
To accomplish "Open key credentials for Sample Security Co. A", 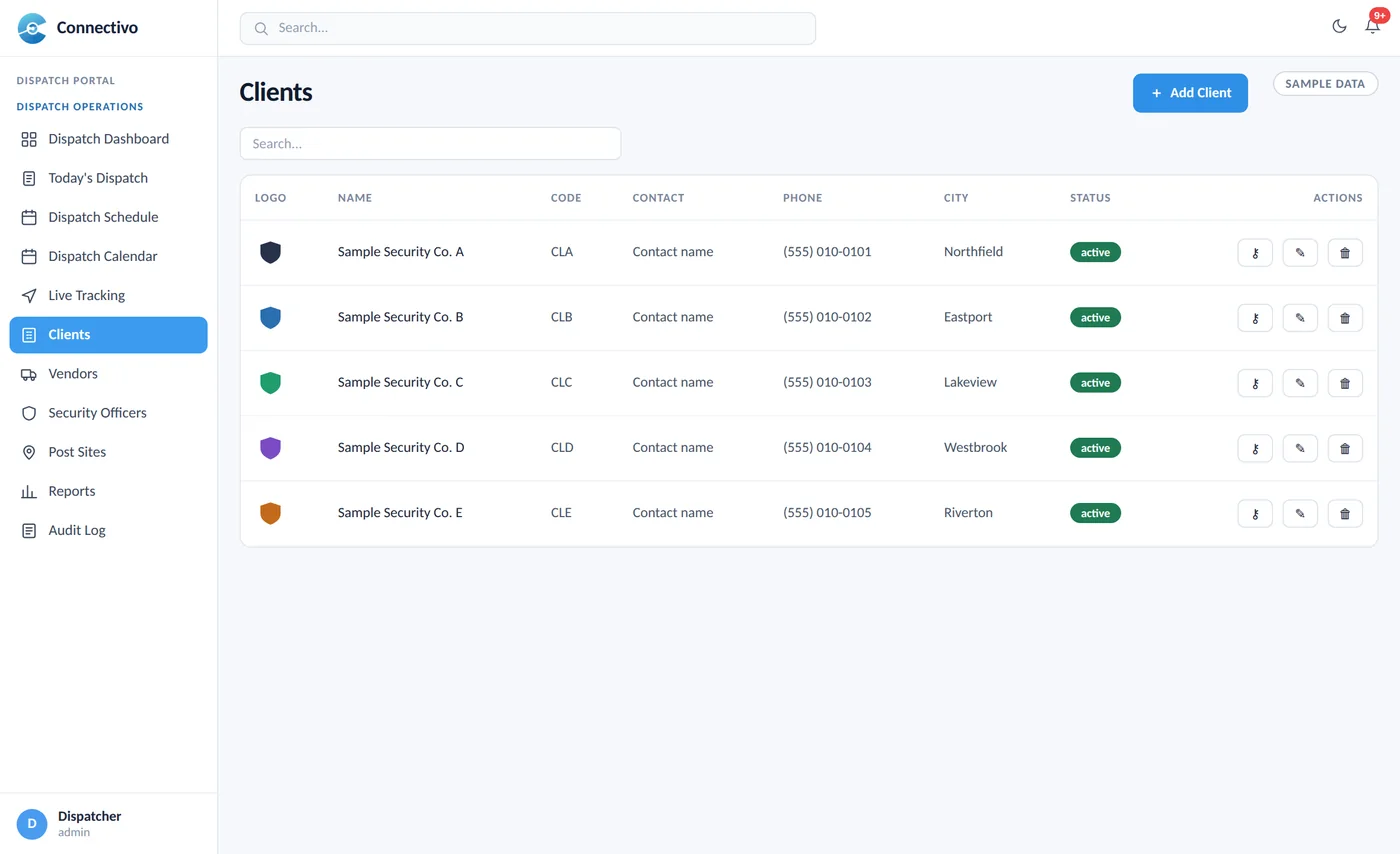I will point(1255,253).
